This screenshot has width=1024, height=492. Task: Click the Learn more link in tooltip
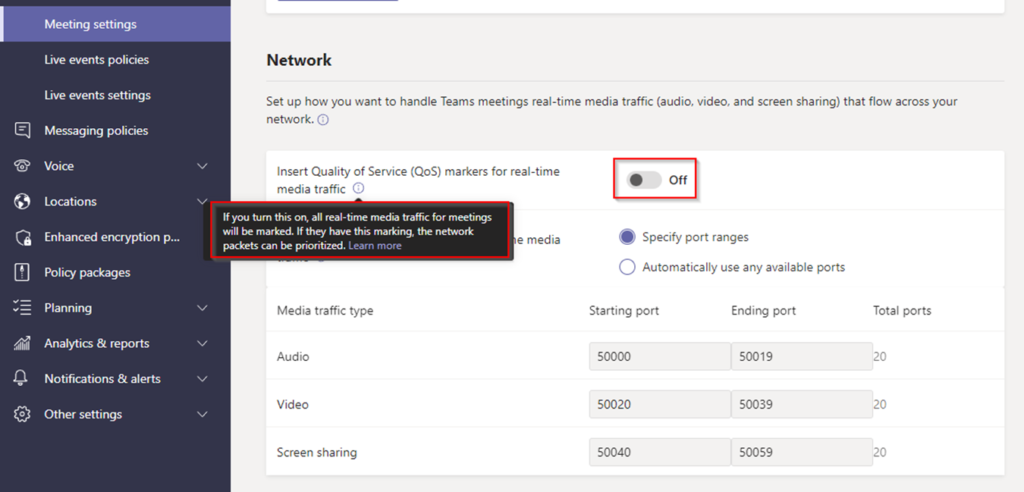click(x=375, y=246)
